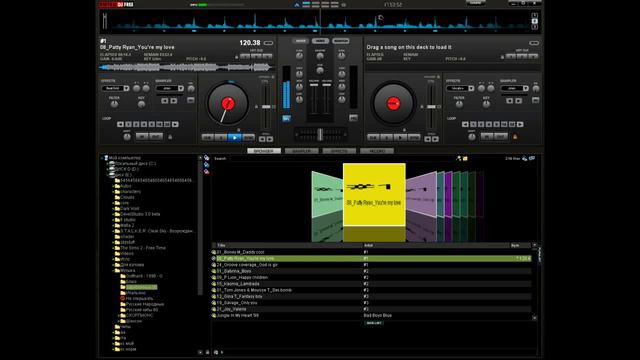
Task: Toggle the orange loop lock on deck 2
Action: coord(515,137)
